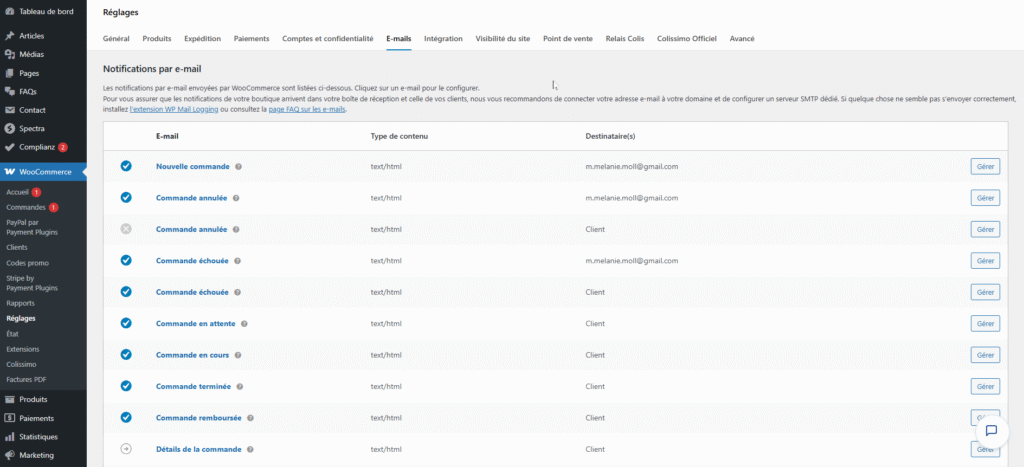The height and width of the screenshot is (467, 1024).
Task: Click the Marketing megaphone icon
Action: click(x=10, y=455)
